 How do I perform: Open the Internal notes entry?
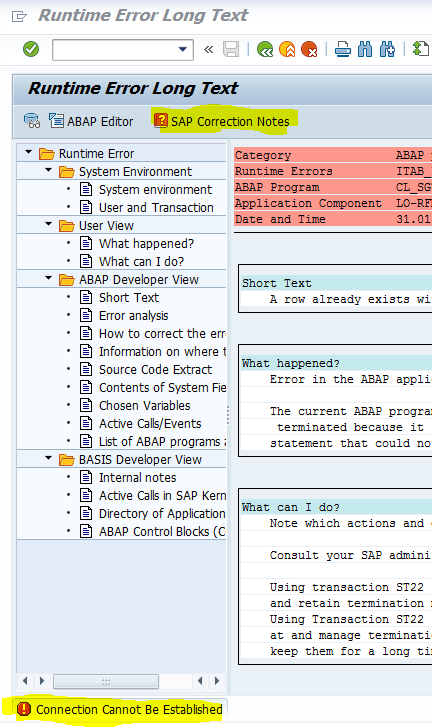(x=137, y=478)
